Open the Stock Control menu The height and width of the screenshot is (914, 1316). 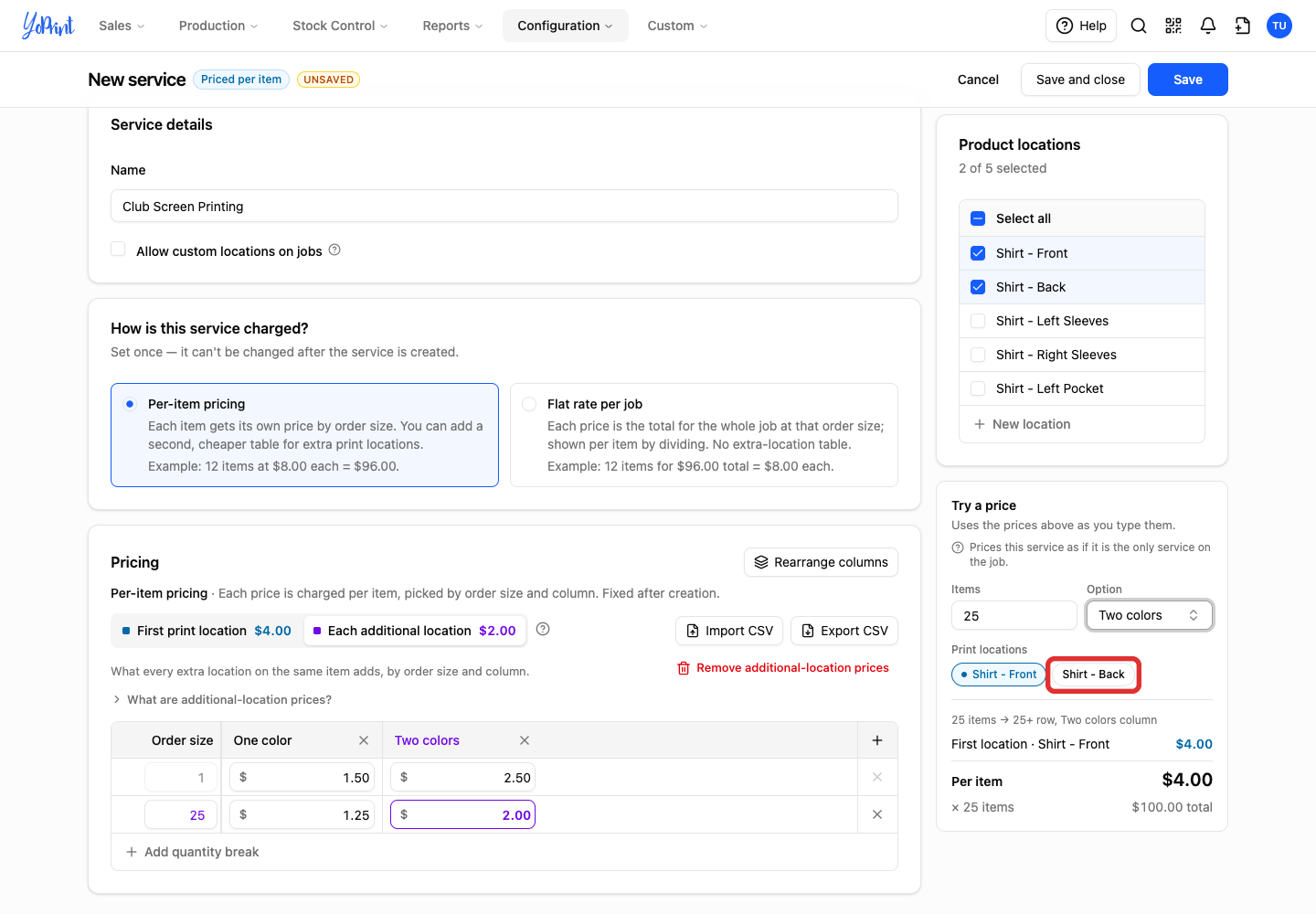340,26
